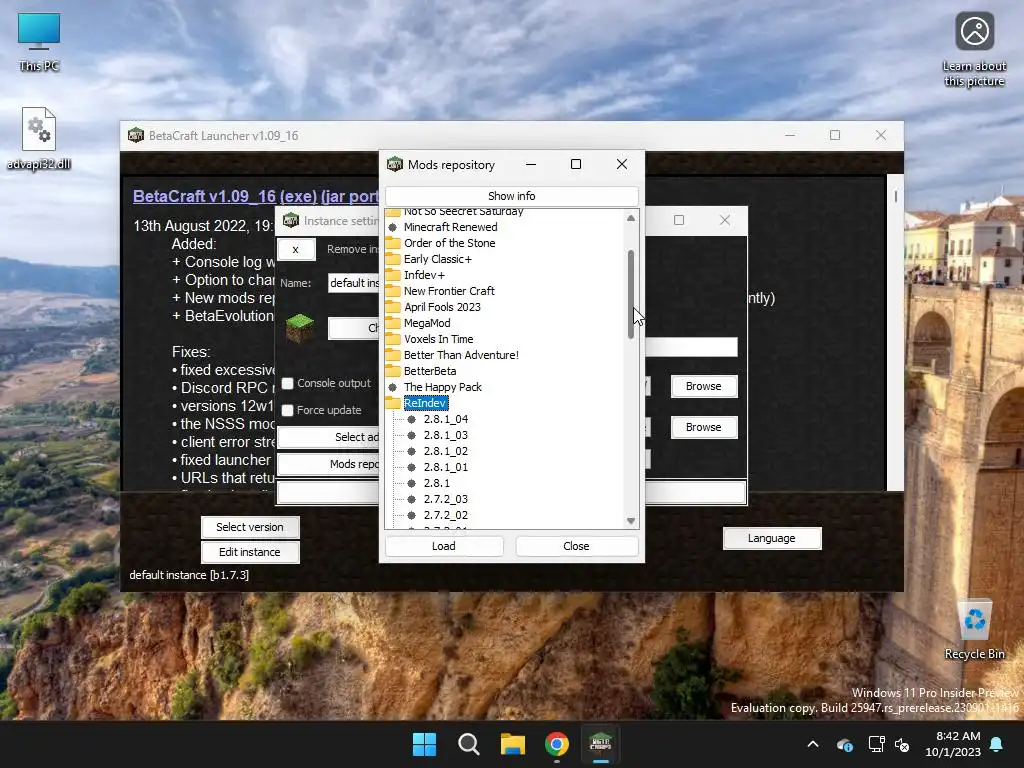Screen dimensions: 1024x768
Task: Click the muted volume tray icon
Action: tap(902, 744)
